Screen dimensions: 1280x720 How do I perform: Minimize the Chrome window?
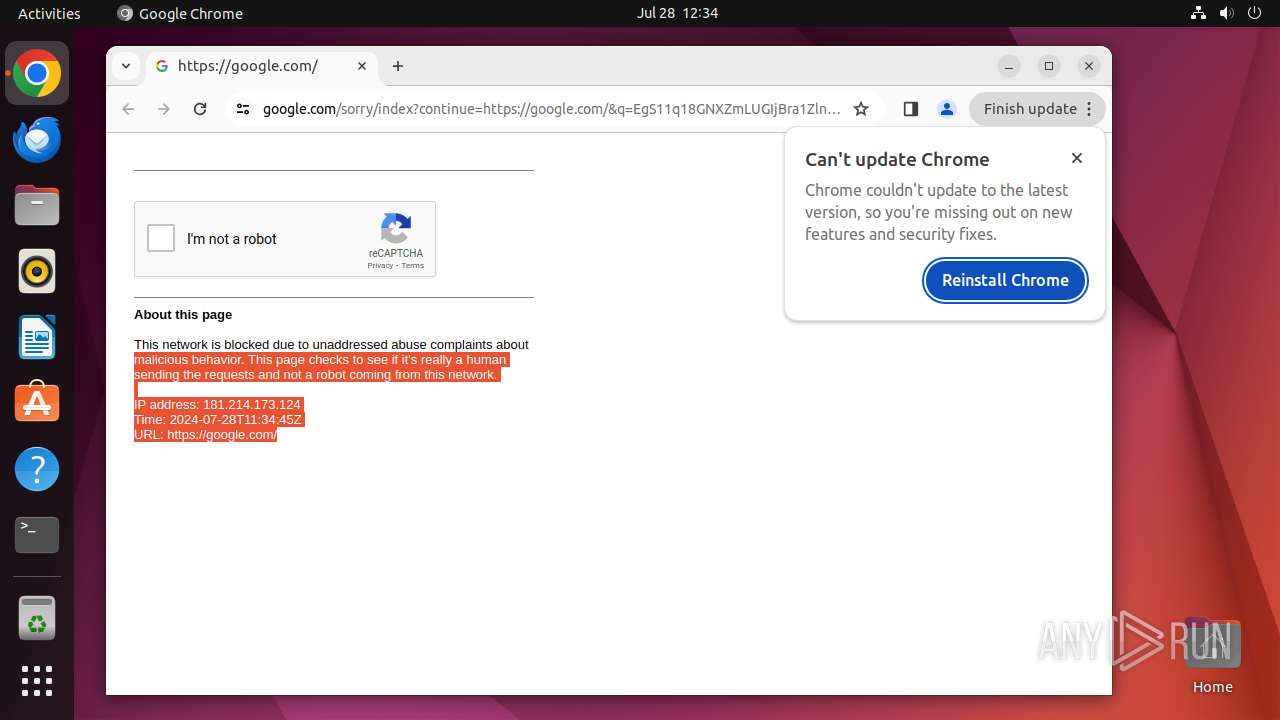[x=1009, y=66]
